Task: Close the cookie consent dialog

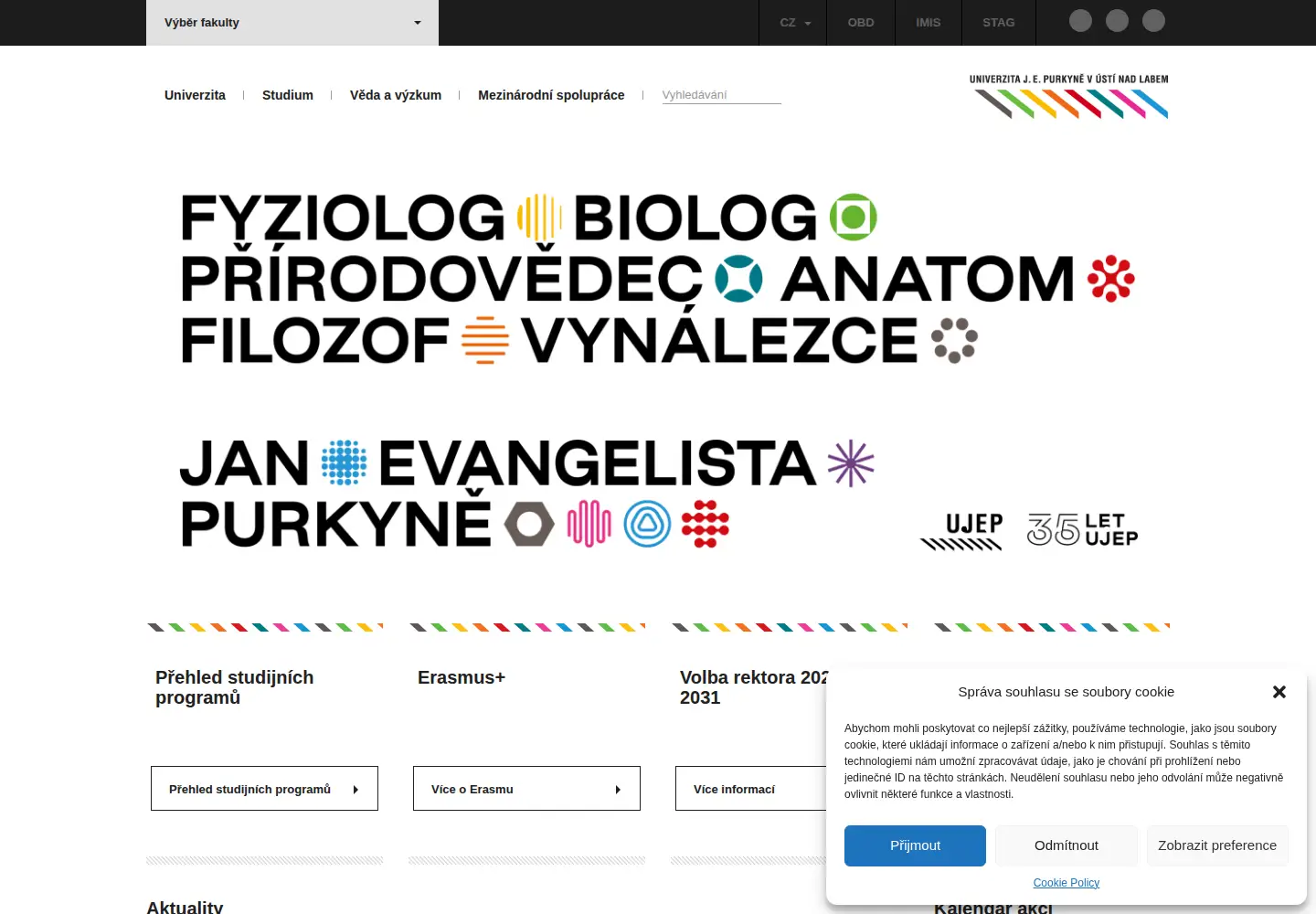Action: coord(1279,692)
